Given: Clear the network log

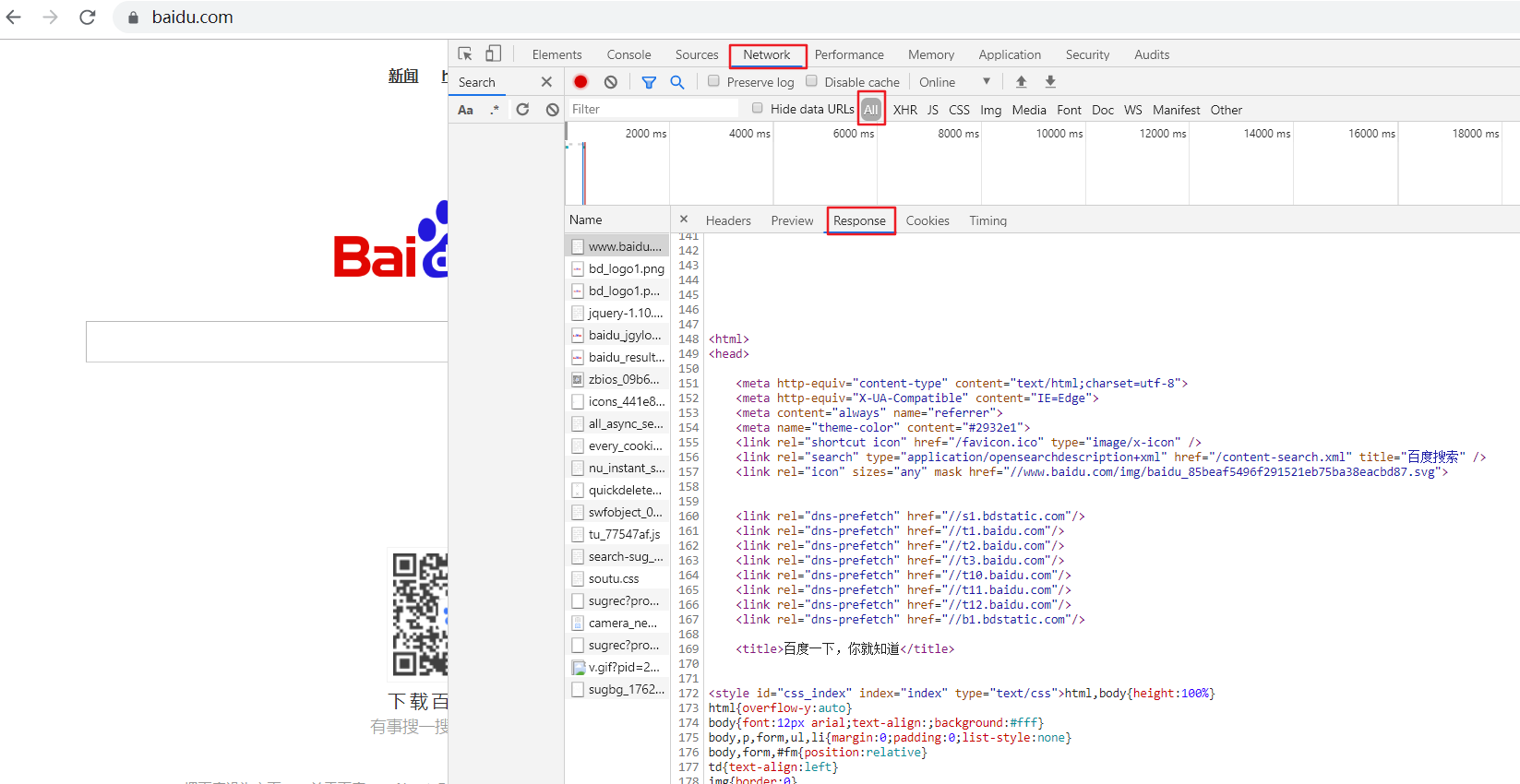Looking at the screenshot, I should tap(611, 82).
